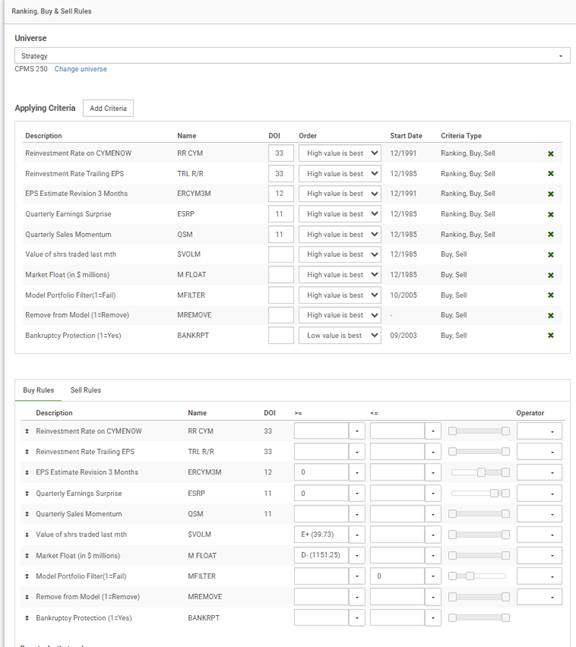
Task: Open >= value dropdown for $VOLM rule
Action: (x=357, y=535)
